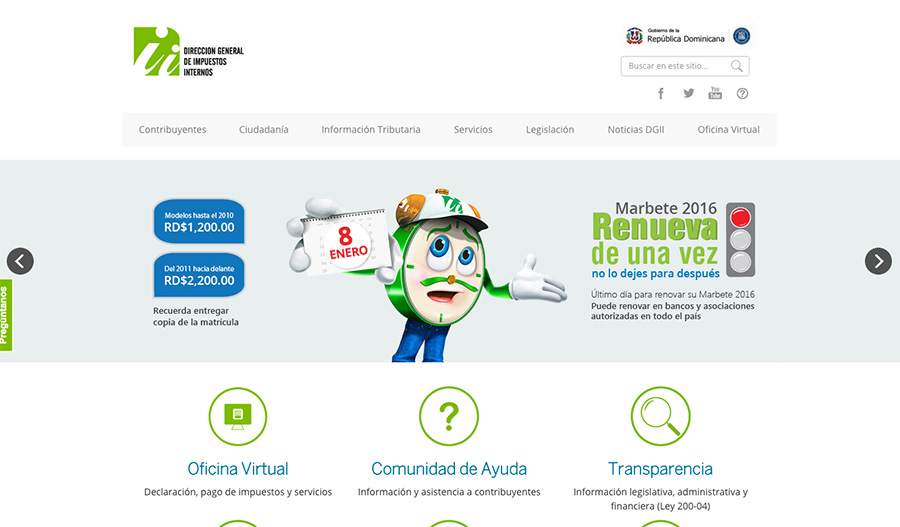This screenshot has height=527, width=900.
Task: Focus the 'Buscar en este sitio' search field
Action: 675,66
